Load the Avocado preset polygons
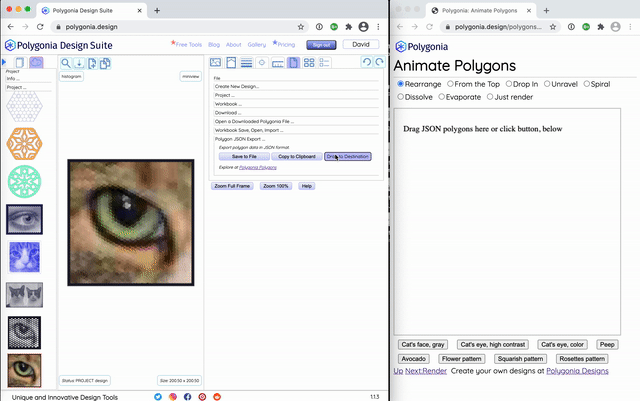This screenshot has height=401, width=640. (413, 359)
